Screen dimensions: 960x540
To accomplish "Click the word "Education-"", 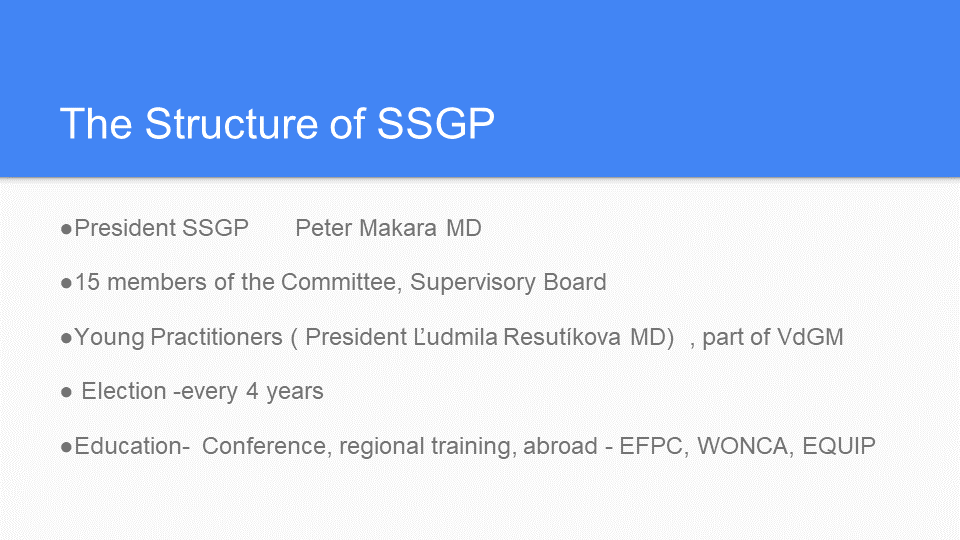I will point(132,446).
